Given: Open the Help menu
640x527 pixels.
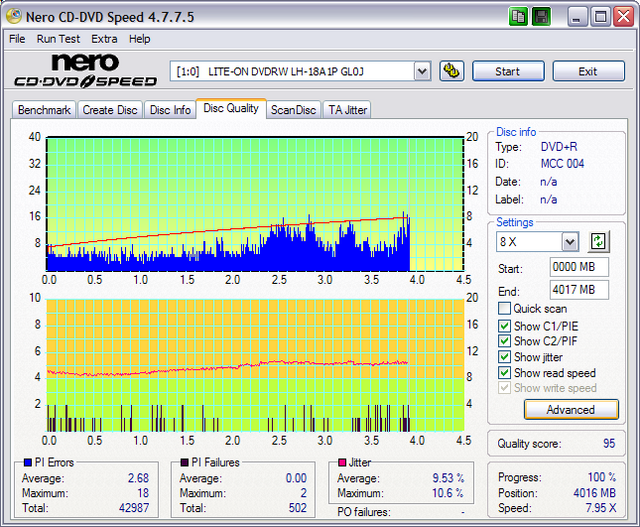Looking at the screenshot, I should (140, 39).
